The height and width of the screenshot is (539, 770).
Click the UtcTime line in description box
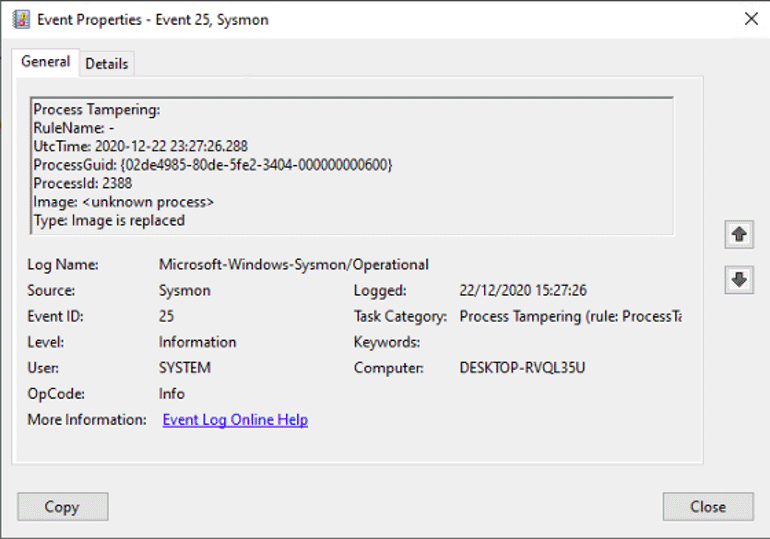(x=140, y=146)
